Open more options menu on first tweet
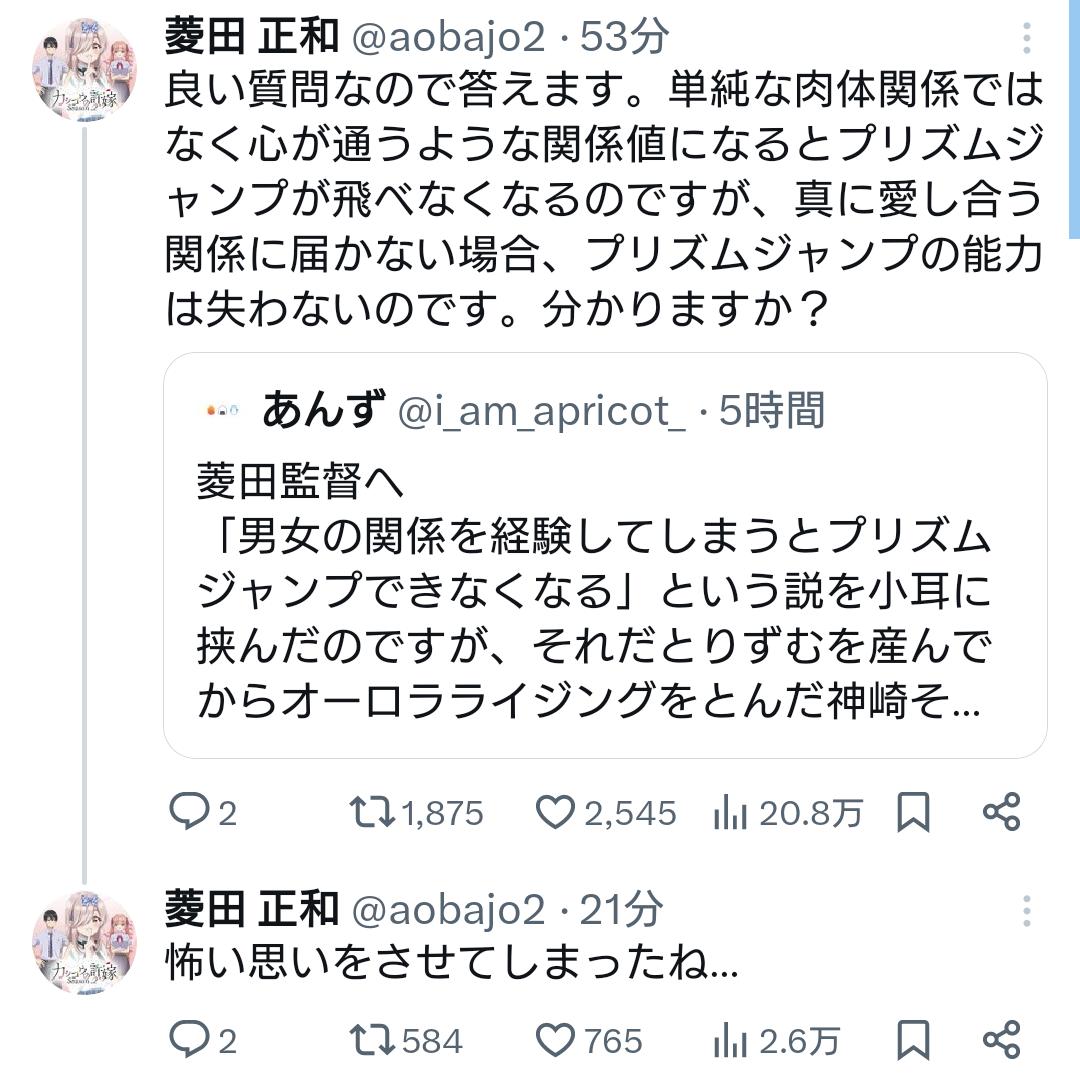 1027,39
